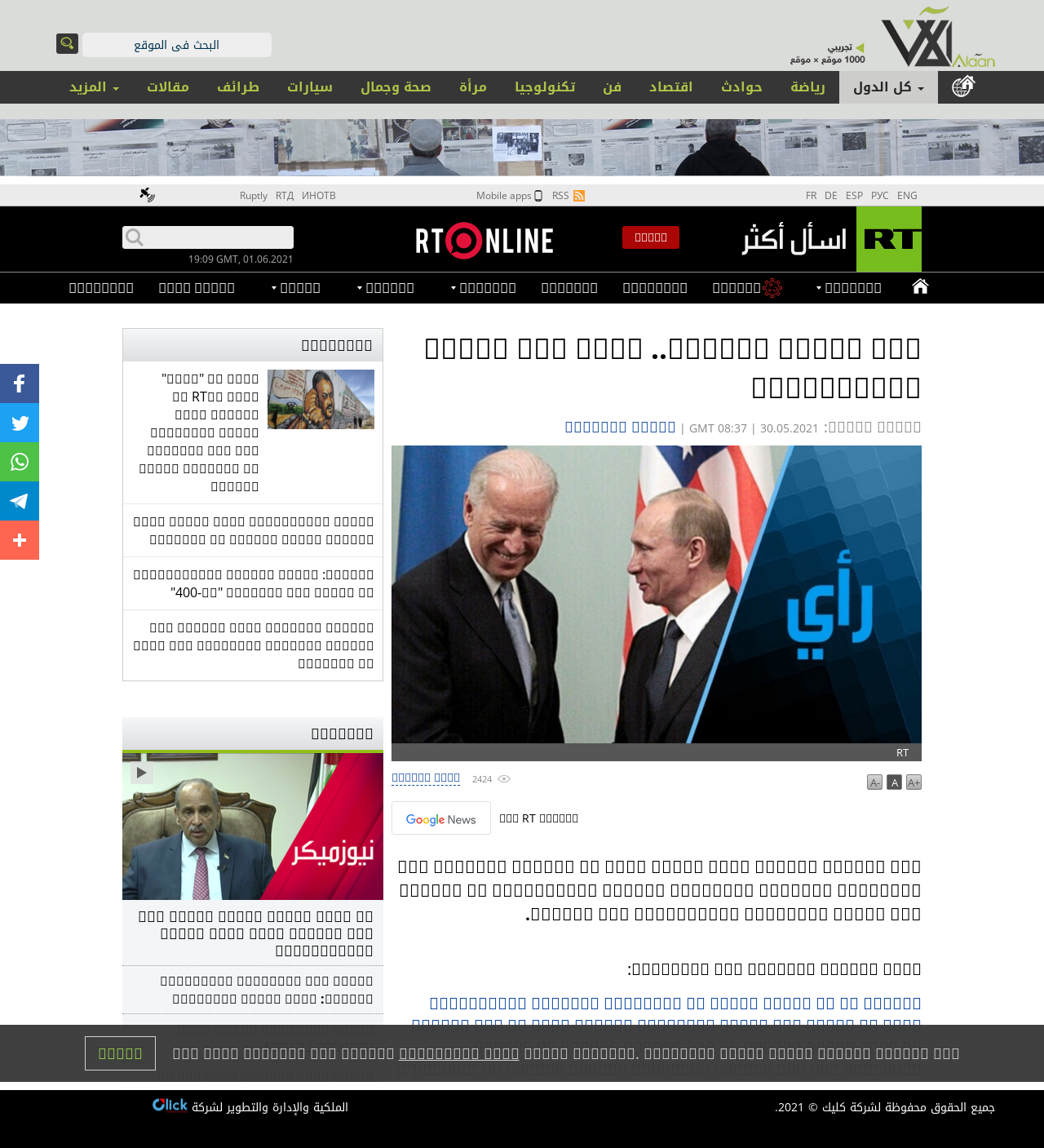Accept the cookie notice button
Image resolution: width=1044 pixels, height=1148 pixels.
click(120, 1053)
